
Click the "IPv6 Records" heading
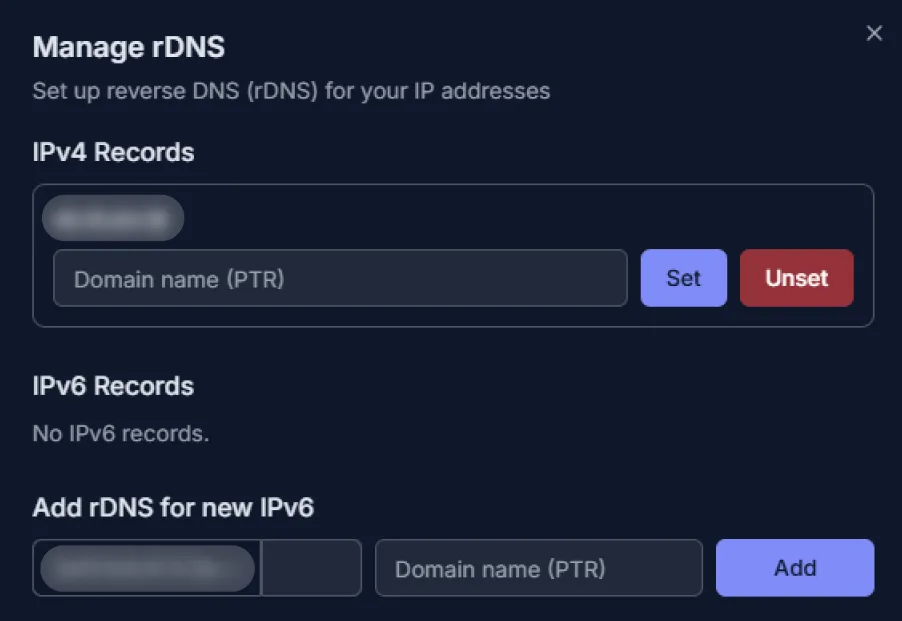tap(113, 386)
